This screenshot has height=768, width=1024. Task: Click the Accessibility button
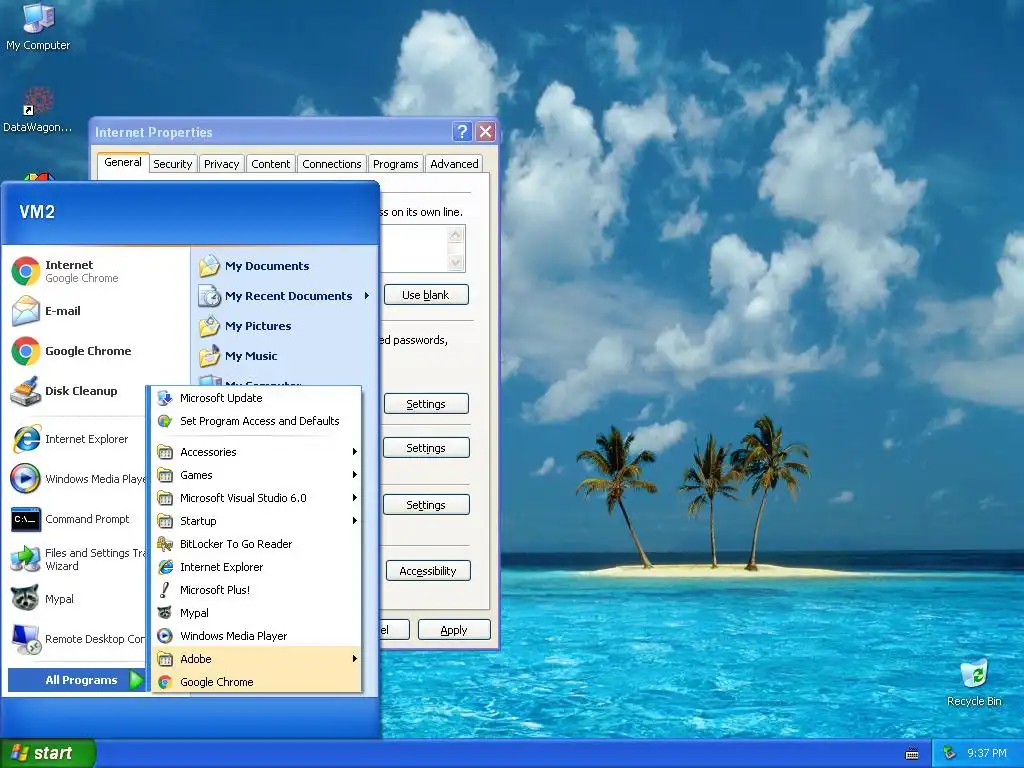[x=428, y=571]
